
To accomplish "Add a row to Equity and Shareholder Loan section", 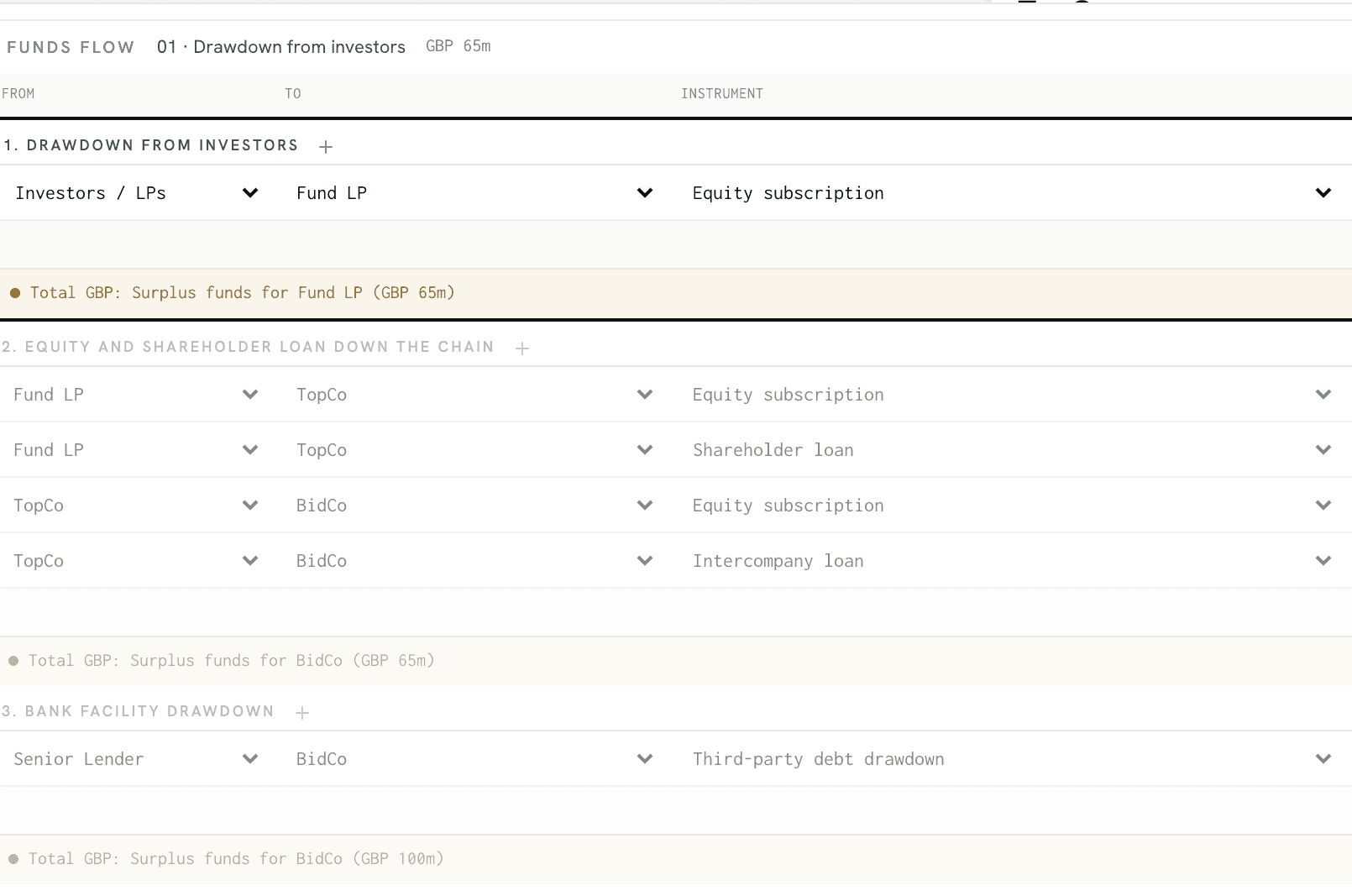I will click(522, 348).
